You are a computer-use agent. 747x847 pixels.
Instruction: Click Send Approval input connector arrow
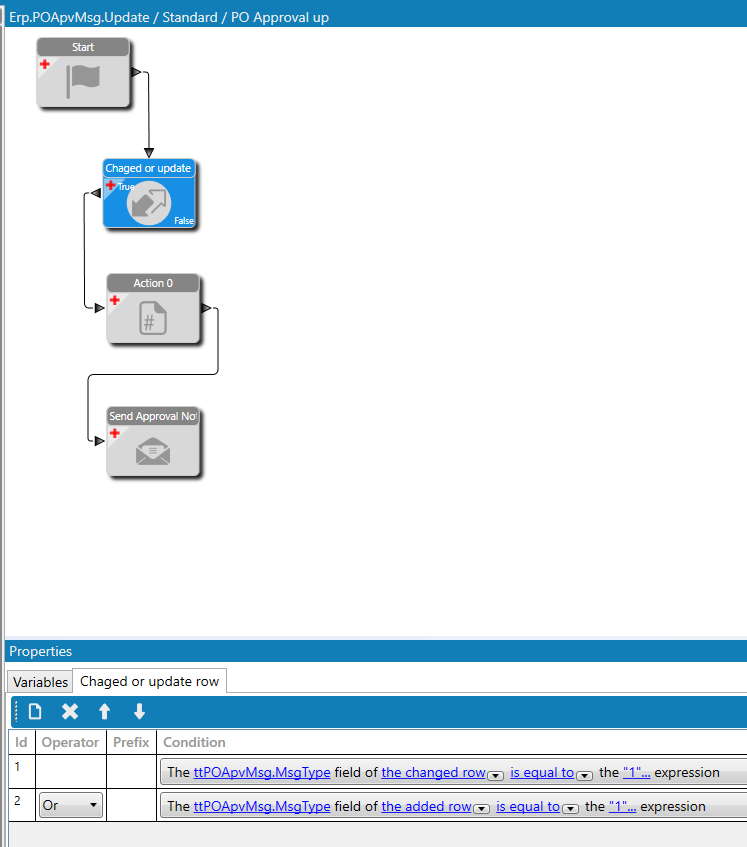point(99,441)
